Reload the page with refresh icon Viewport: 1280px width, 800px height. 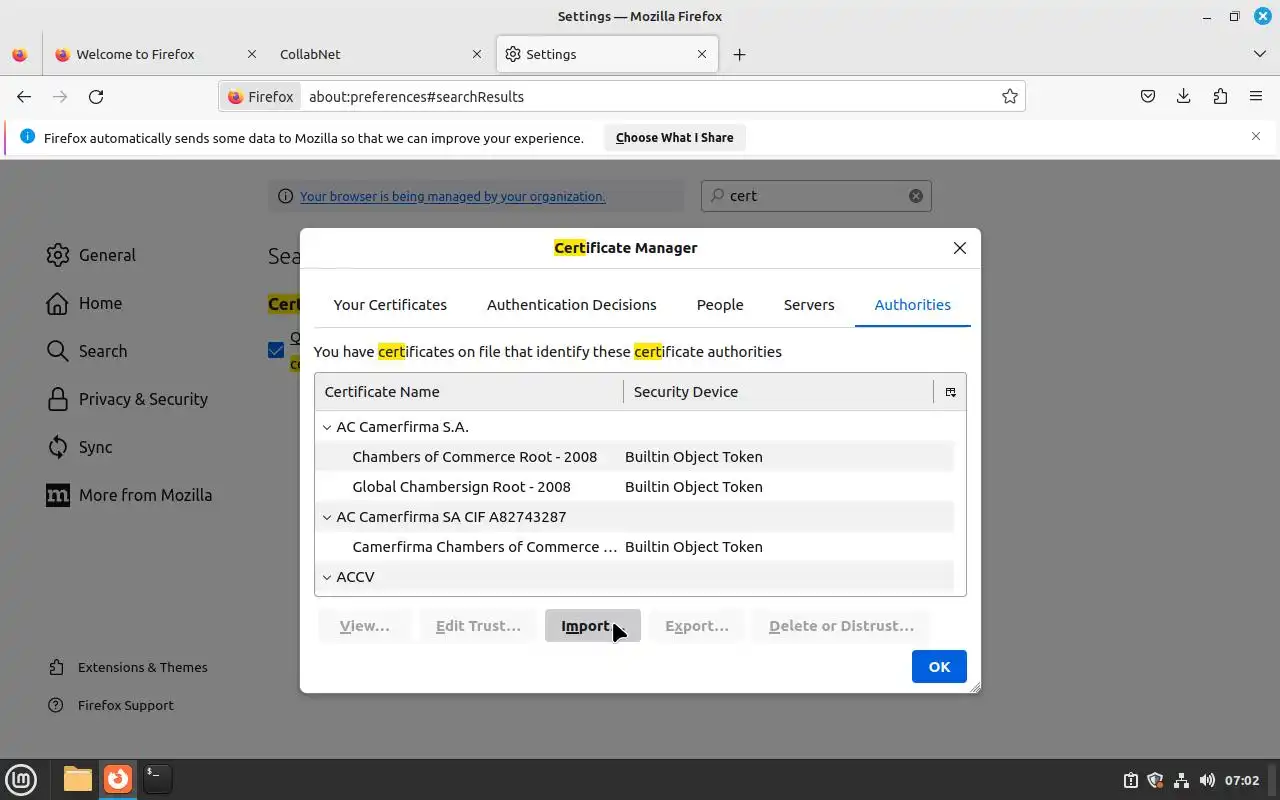point(96,96)
